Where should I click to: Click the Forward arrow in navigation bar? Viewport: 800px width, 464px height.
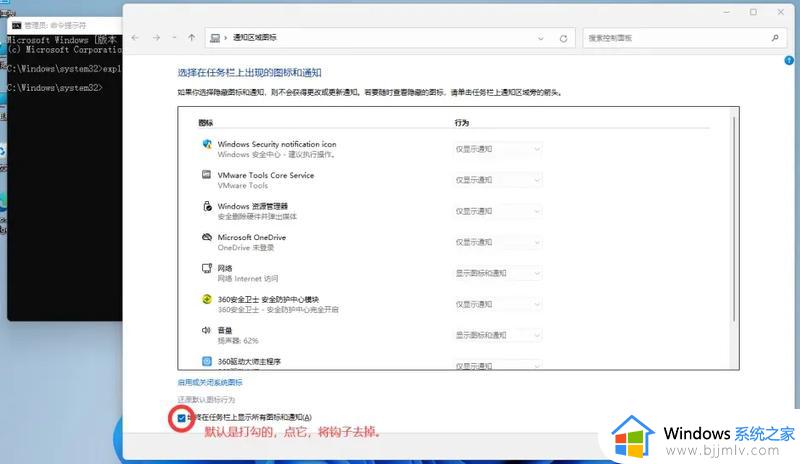coord(156,38)
